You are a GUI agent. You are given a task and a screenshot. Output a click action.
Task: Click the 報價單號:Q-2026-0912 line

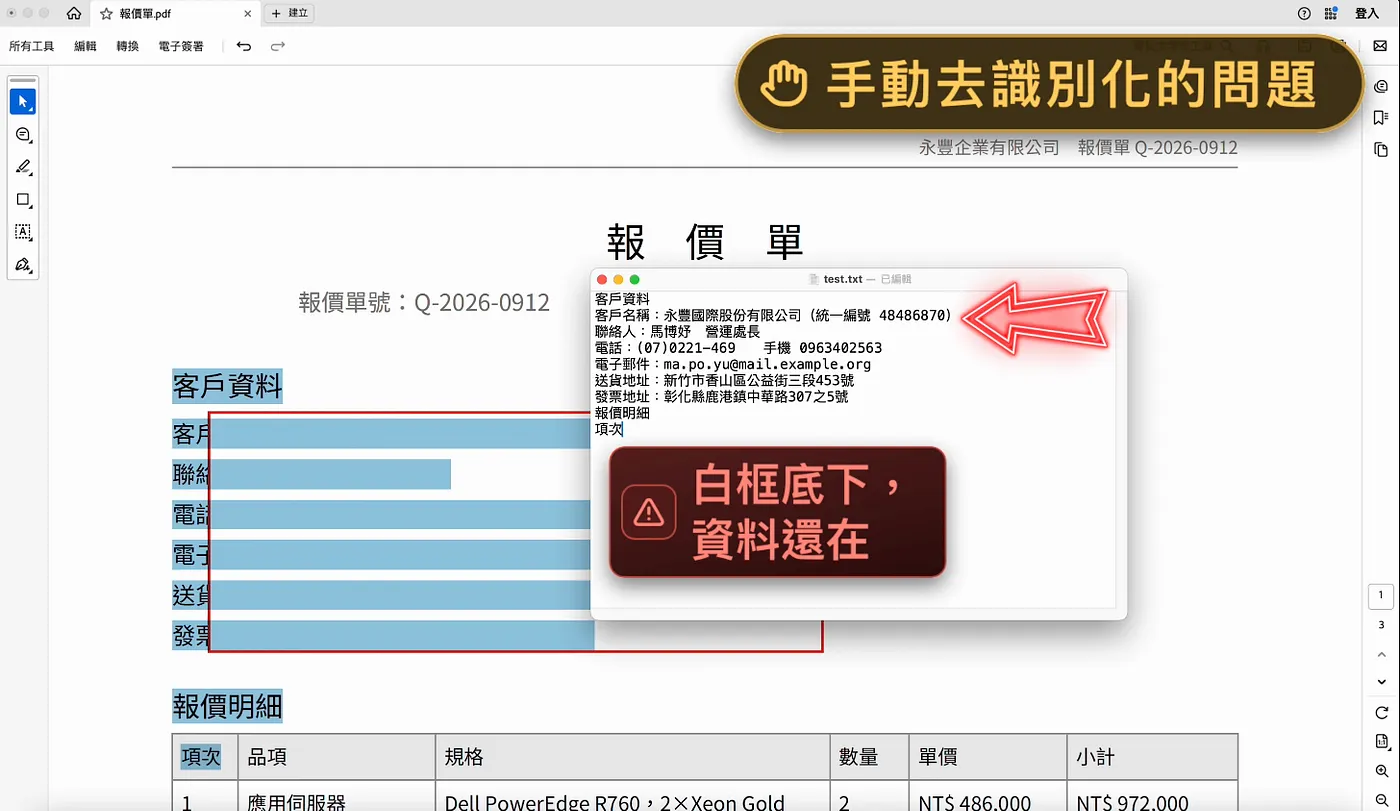click(424, 302)
